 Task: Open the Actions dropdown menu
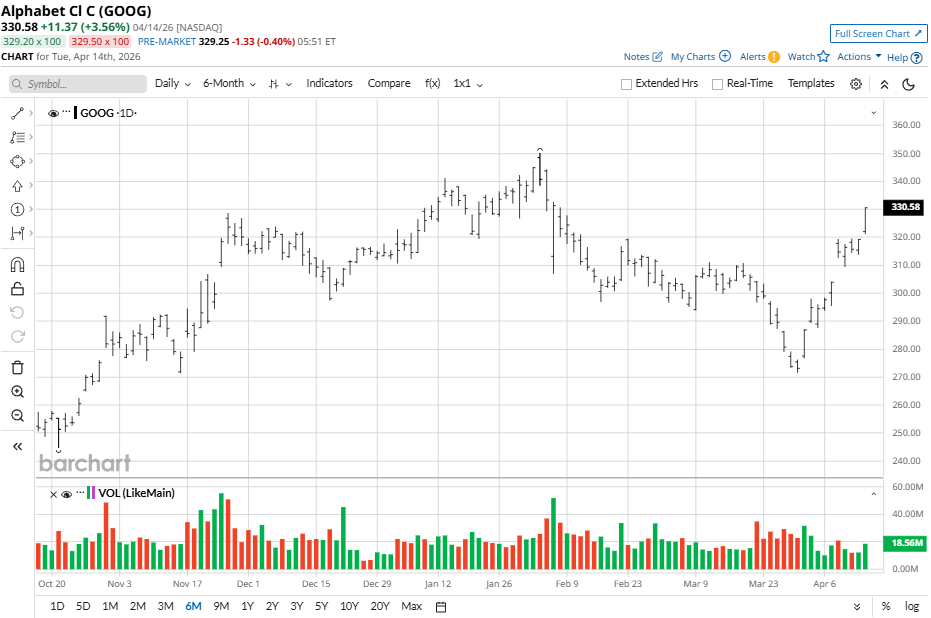(x=859, y=57)
